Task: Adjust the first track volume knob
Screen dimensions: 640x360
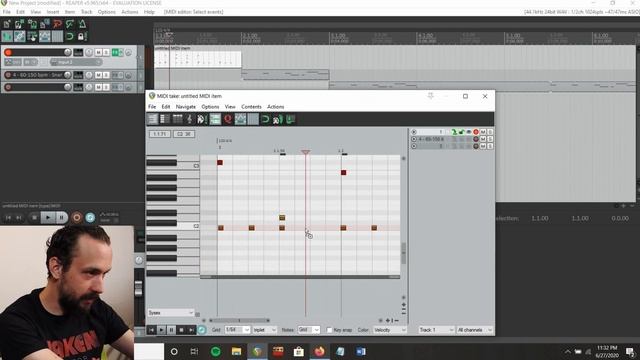Action: pyautogui.click(x=67, y=52)
